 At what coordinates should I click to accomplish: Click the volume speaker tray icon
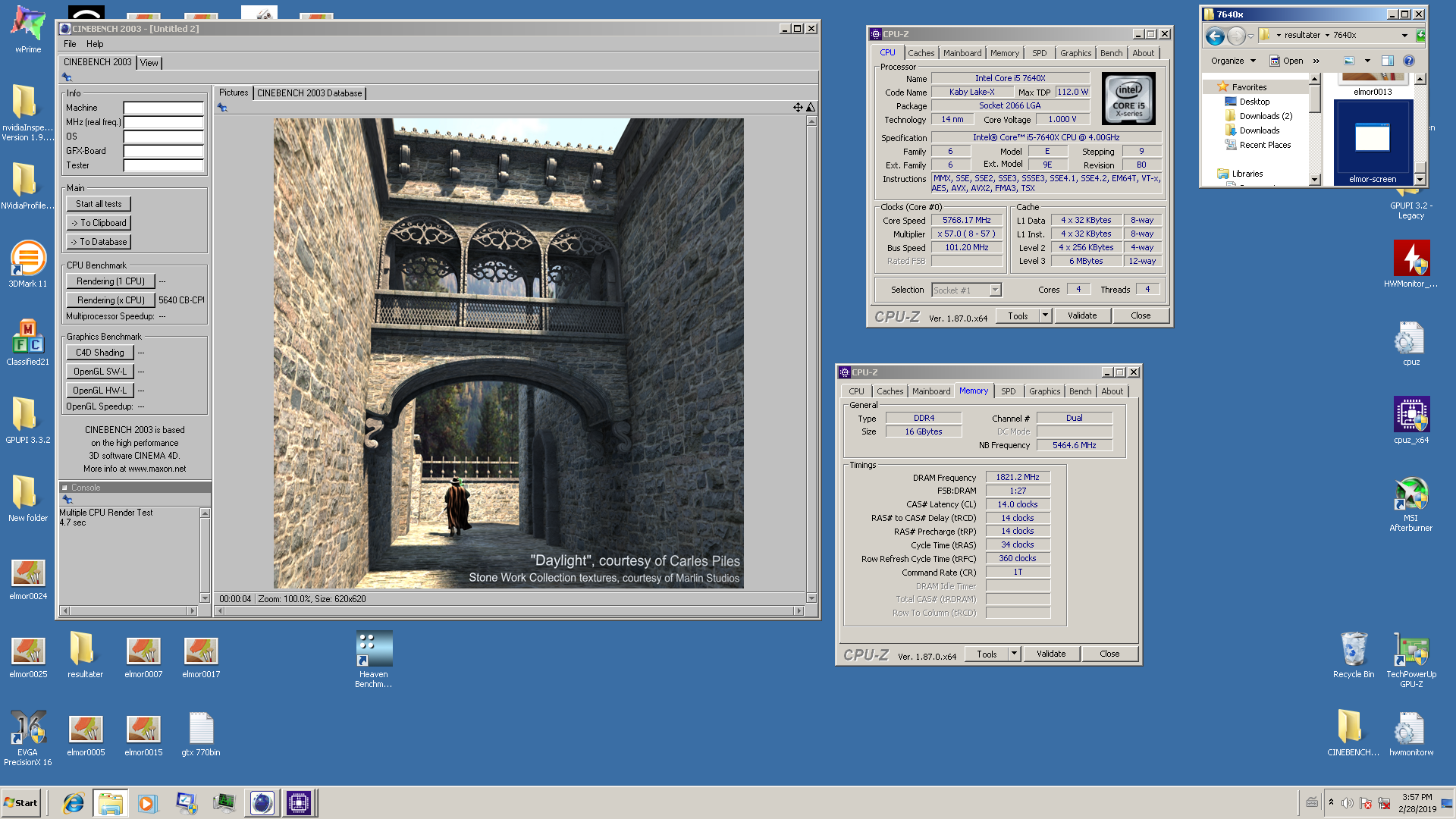(x=1348, y=803)
